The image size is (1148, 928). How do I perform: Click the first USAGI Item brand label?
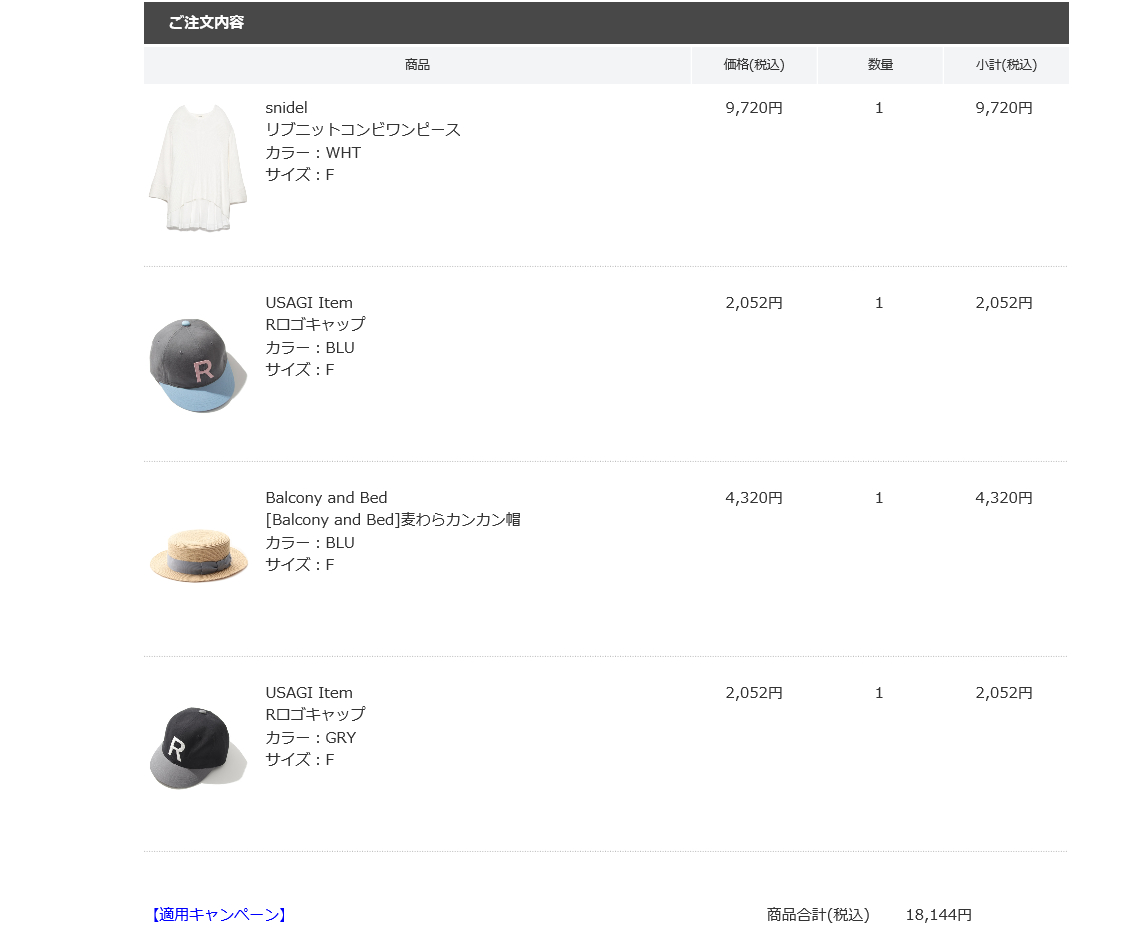pos(309,302)
